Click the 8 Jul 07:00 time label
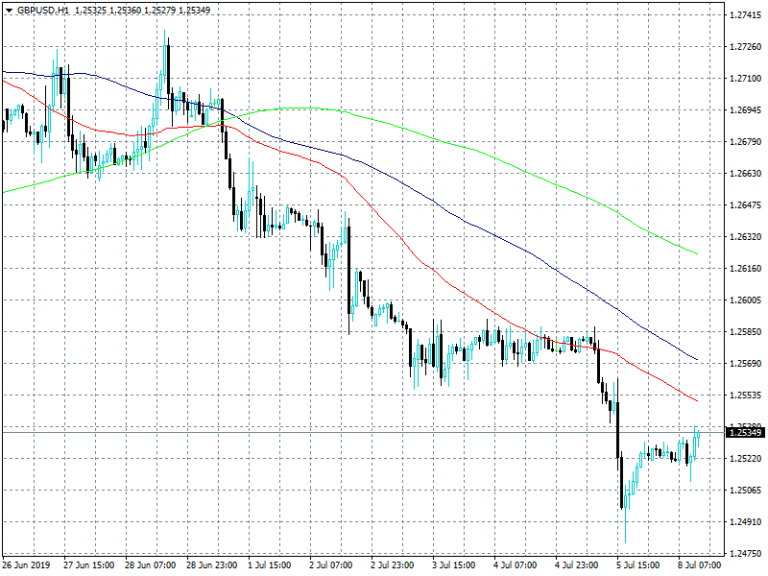Viewport: 768px width, 576px height. (699, 565)
